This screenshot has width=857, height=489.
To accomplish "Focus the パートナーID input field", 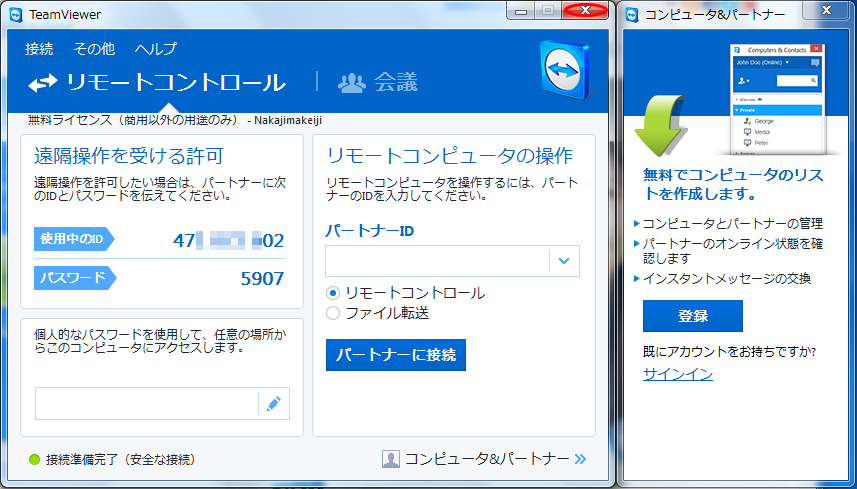I will 437,261.
